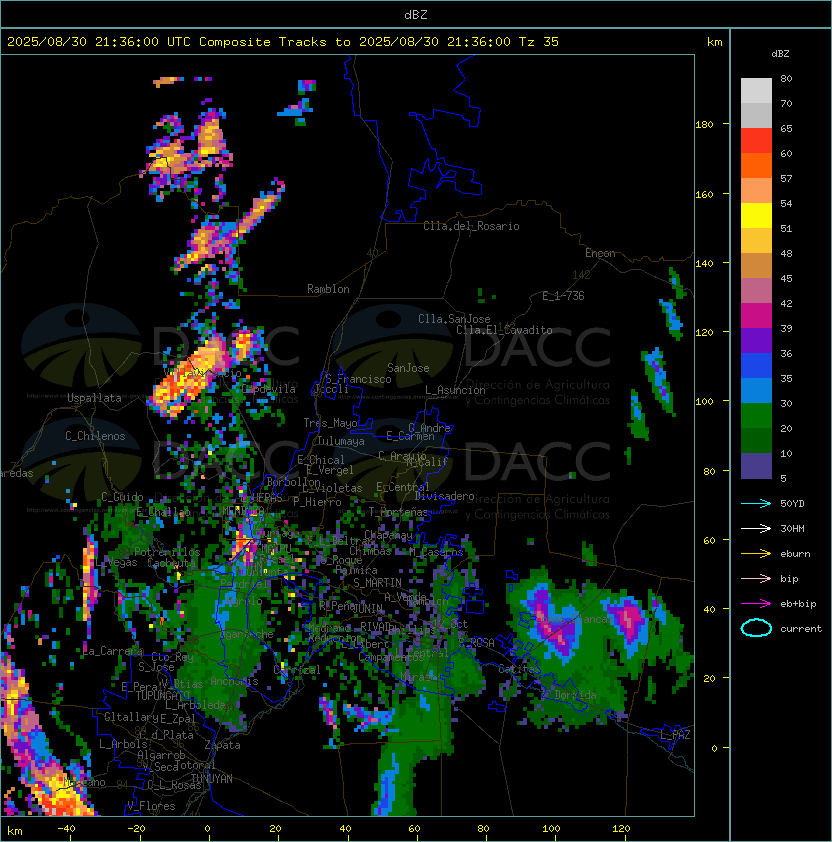
Task: Click the Potrerillos map label
Action: tap(167, 552)
